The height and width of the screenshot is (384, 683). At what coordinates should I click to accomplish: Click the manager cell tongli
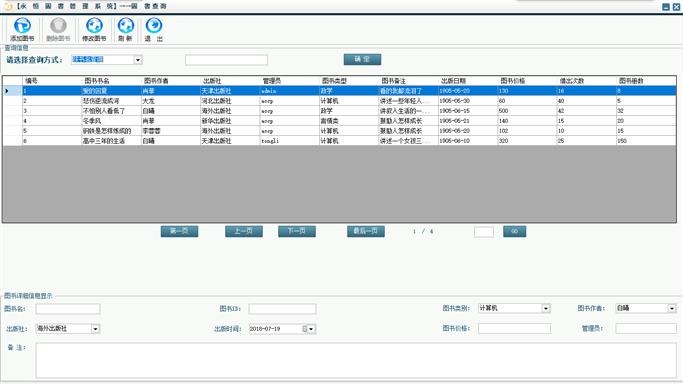289,141
